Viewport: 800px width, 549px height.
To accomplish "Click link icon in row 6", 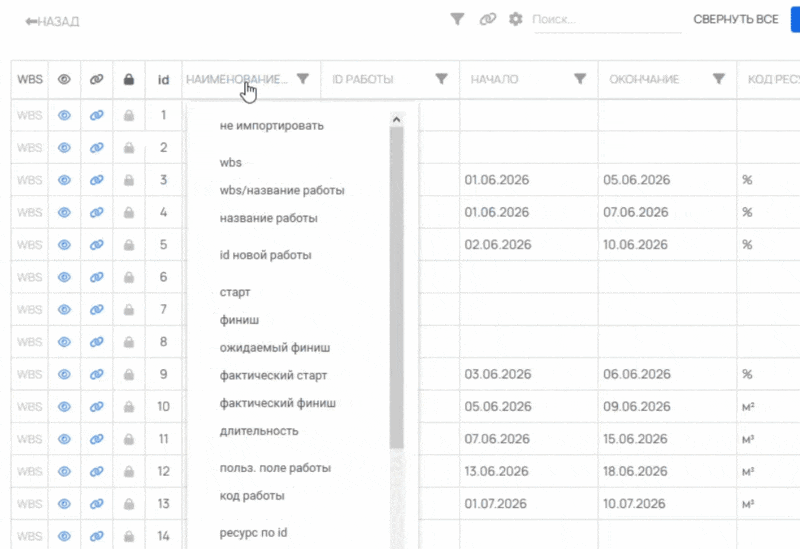I will point(96,277).
